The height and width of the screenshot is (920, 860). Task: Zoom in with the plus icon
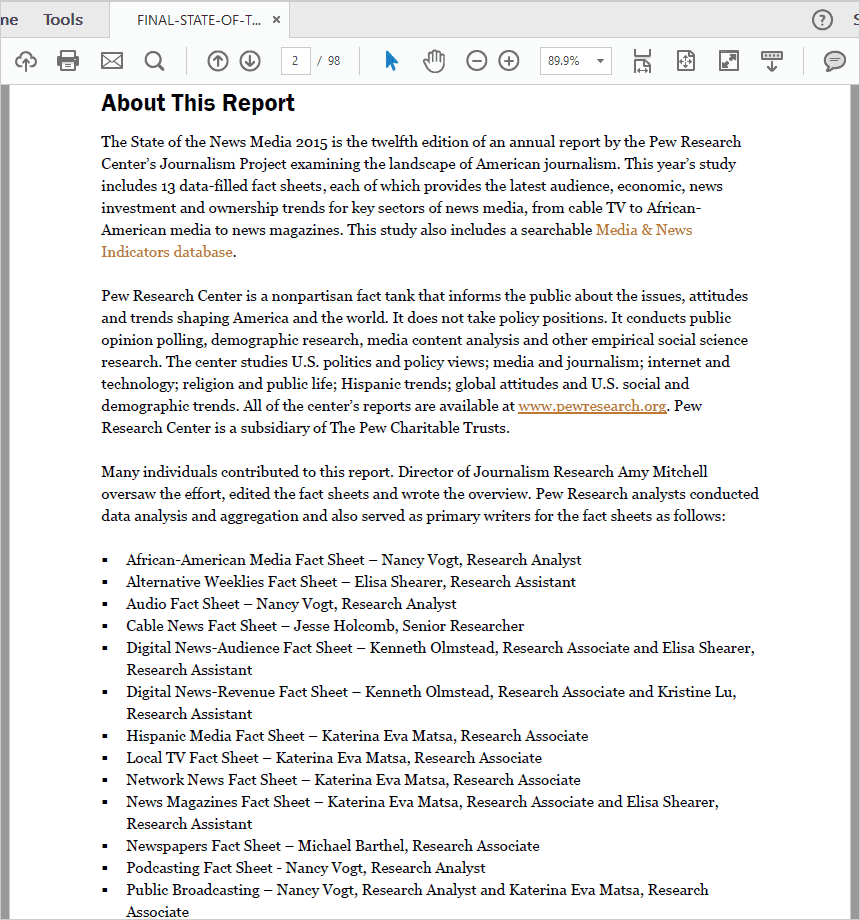(509, 60)
